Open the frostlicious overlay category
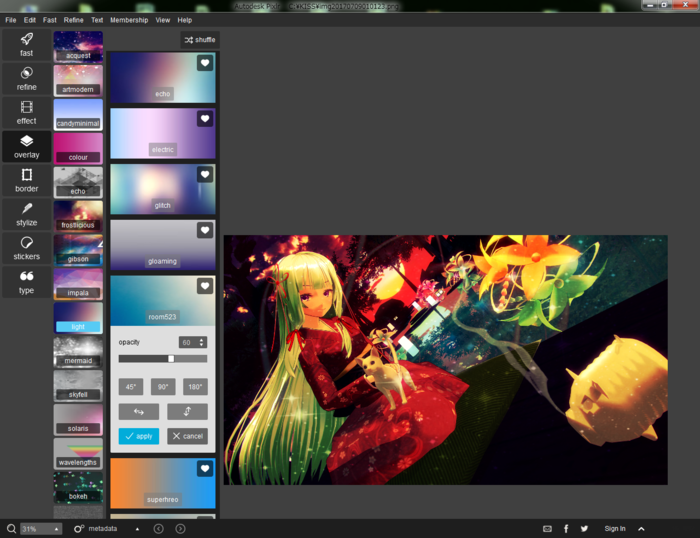The image size is (700, 538). coord(78,217)
